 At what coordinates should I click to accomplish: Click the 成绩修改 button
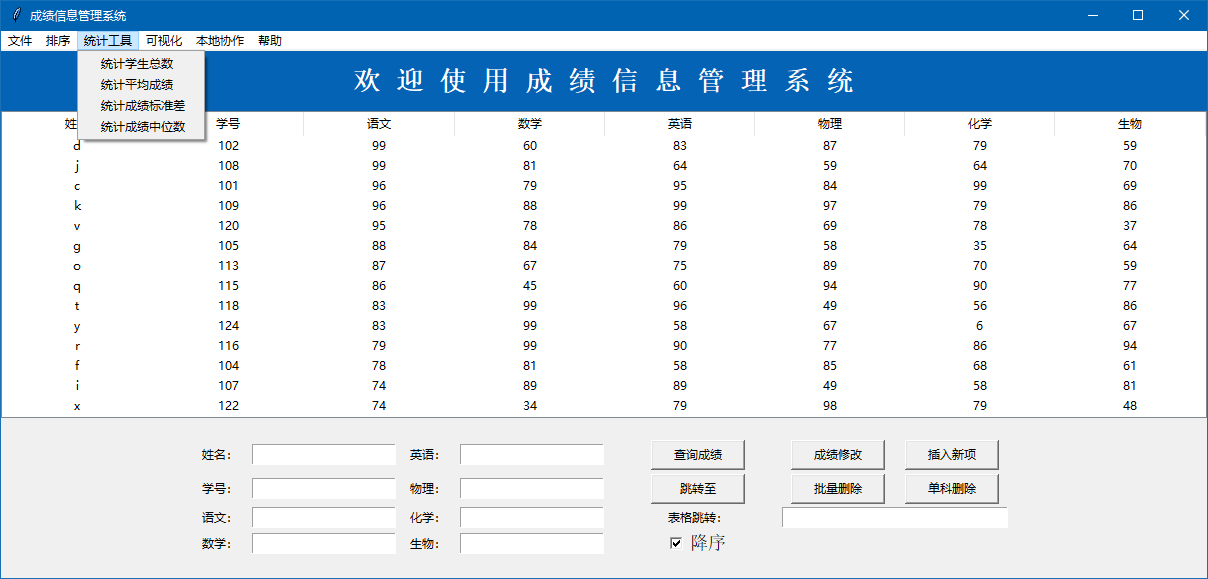[x=838, y=455]
